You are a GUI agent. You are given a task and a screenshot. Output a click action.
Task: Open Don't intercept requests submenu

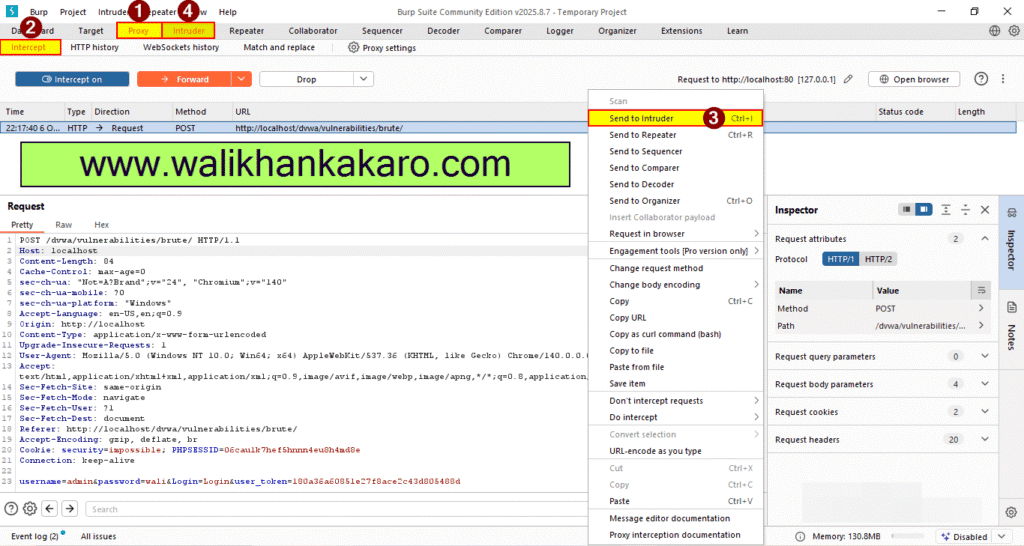click(675, 401)
